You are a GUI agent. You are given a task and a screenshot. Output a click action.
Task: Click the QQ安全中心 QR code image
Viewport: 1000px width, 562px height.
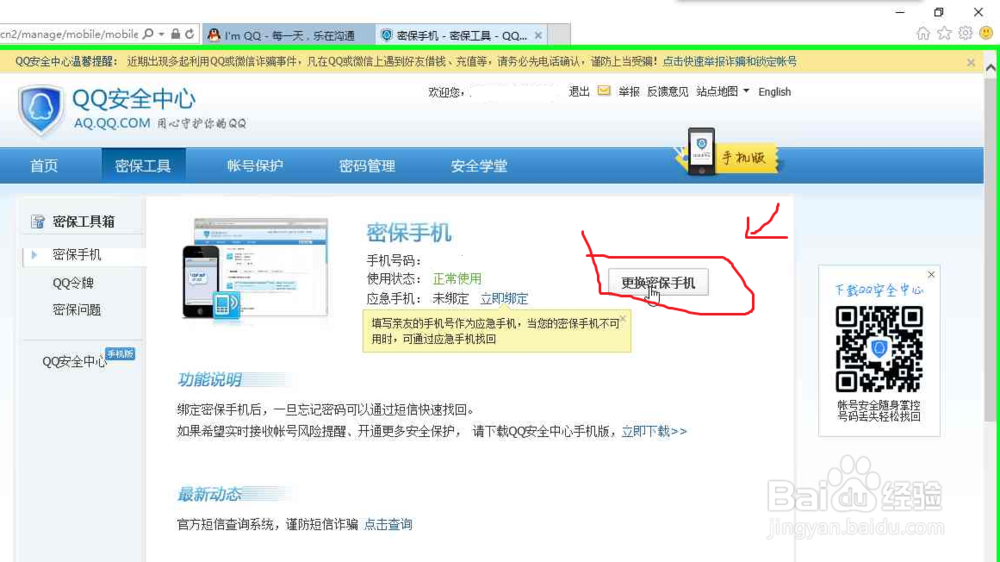879,349
